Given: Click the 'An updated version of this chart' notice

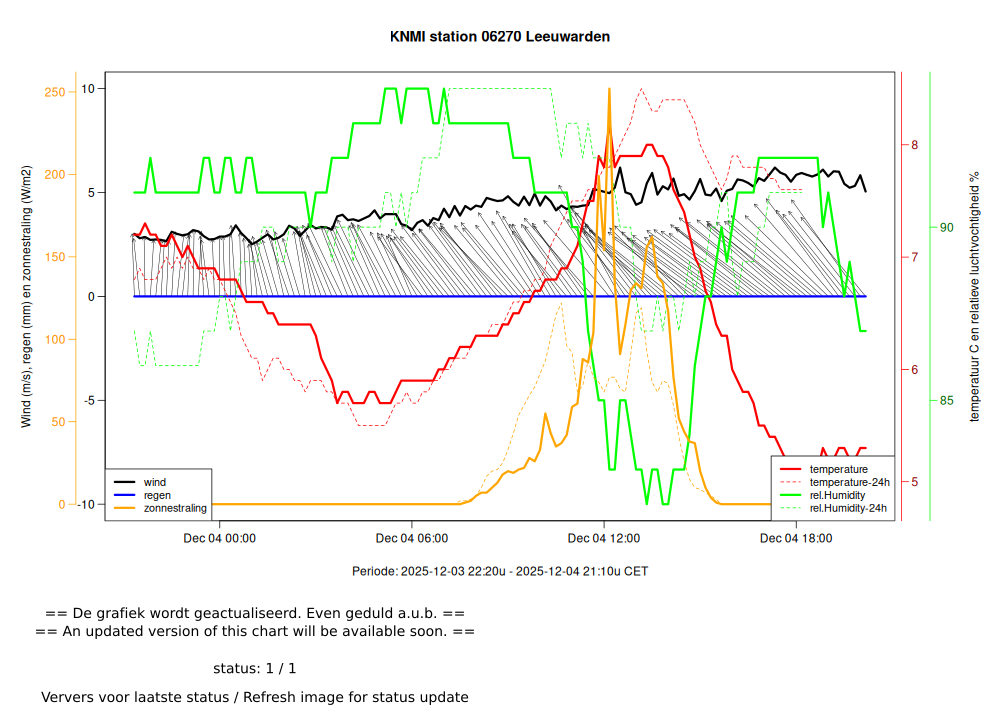Looking at the screenshot, I should click(255, 631).
